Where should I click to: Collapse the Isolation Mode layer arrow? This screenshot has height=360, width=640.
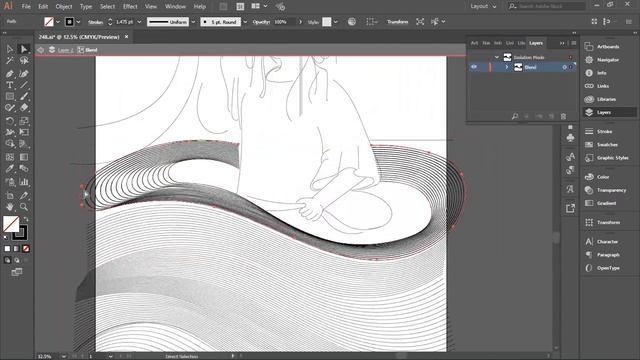497,58
